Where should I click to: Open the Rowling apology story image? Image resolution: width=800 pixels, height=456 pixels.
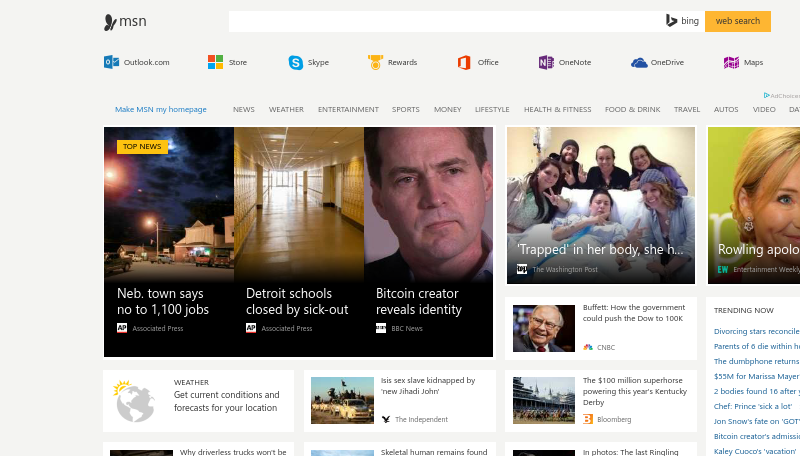click(x=754, y=206)
